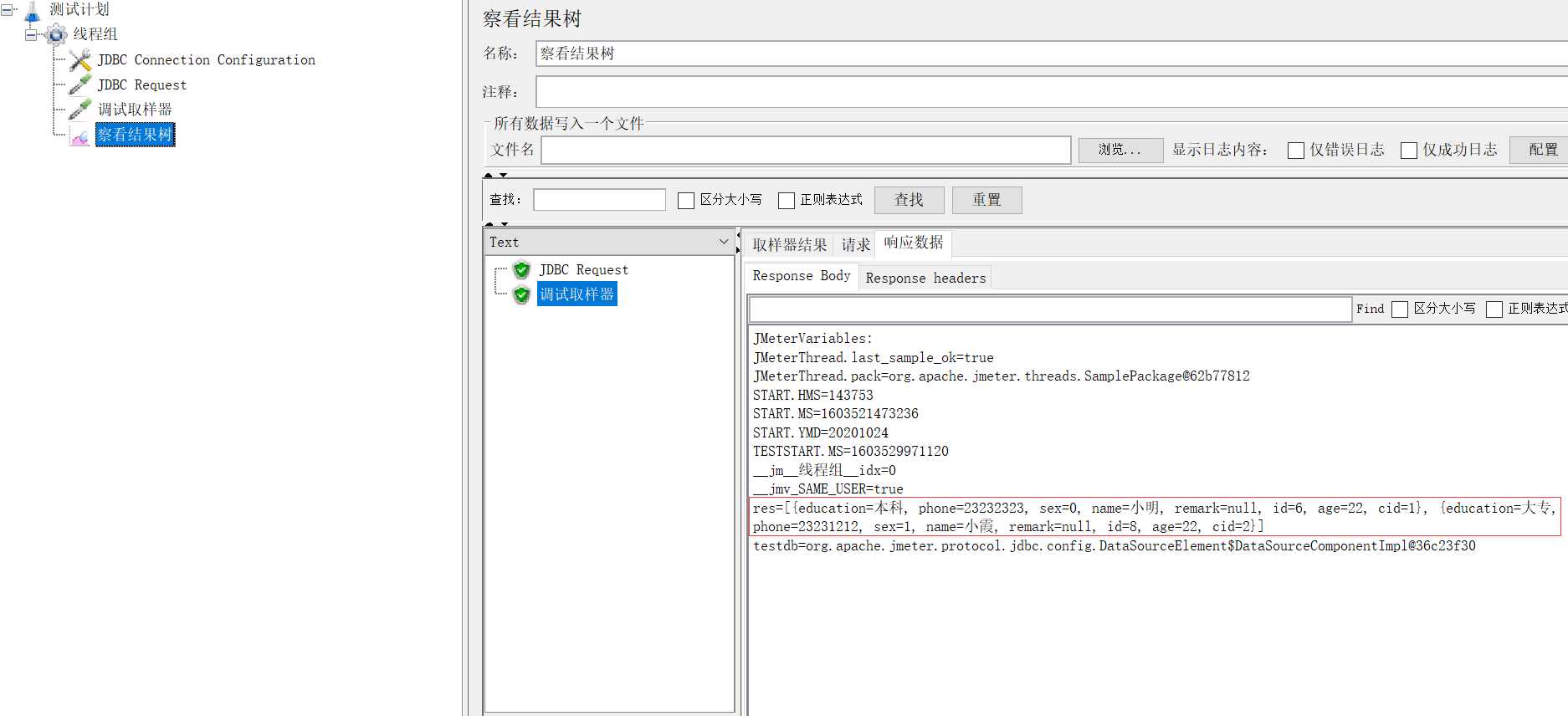Click green shield icon of the 调试取样器 result
Viewport: 1568px width, 716px height.
[x=522, y=294]
